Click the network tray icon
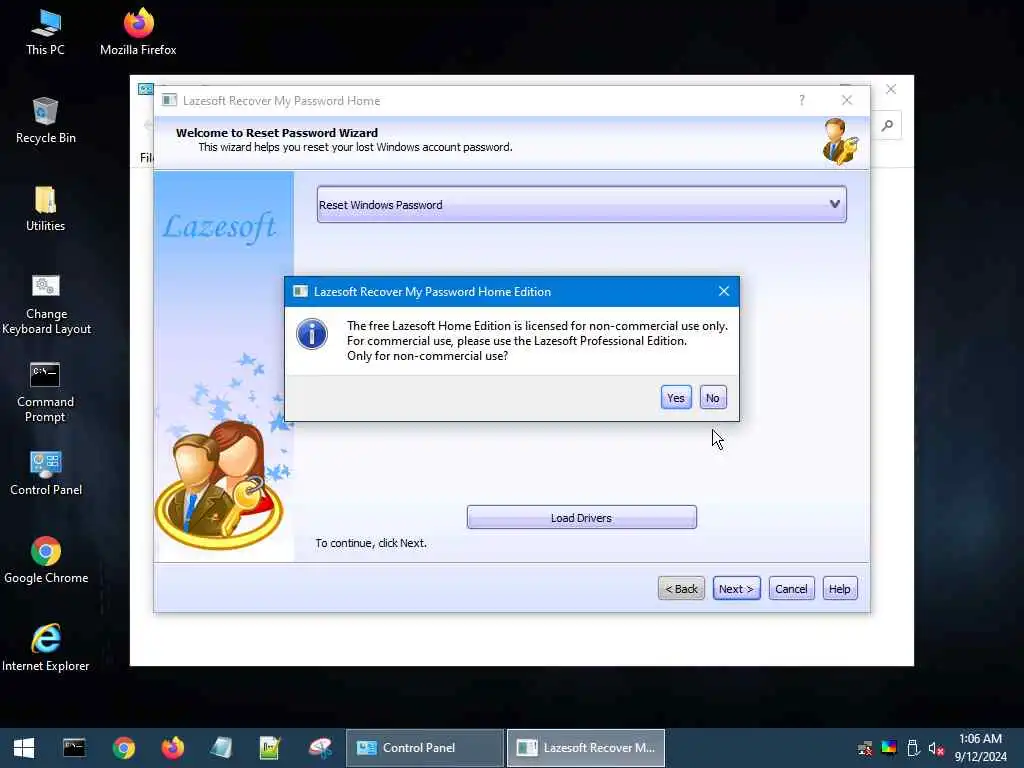Viewport: 1024px width, 768px height. click(865, 748)
